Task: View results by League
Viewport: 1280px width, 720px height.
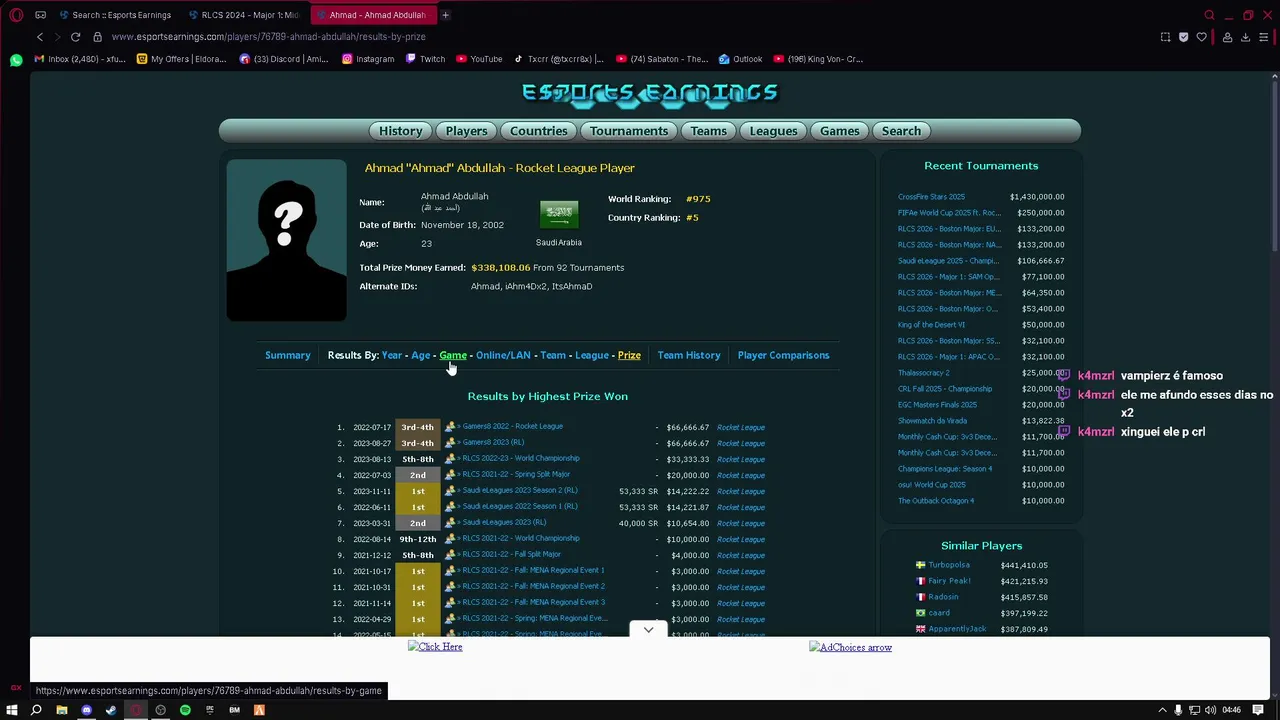Action: pyautogui.click(x=591, y=355)
